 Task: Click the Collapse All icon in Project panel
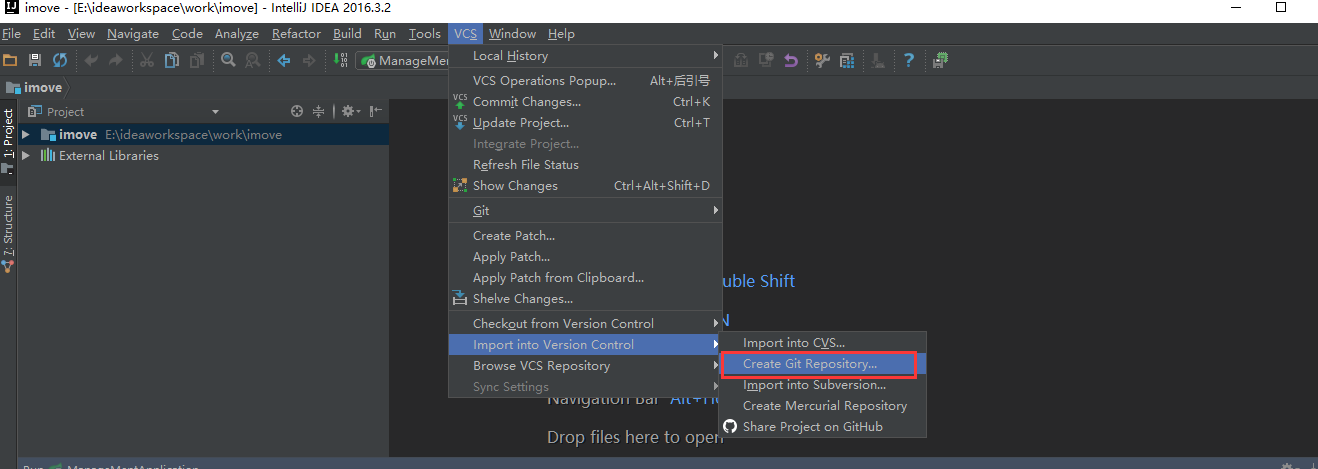point(319,111)
